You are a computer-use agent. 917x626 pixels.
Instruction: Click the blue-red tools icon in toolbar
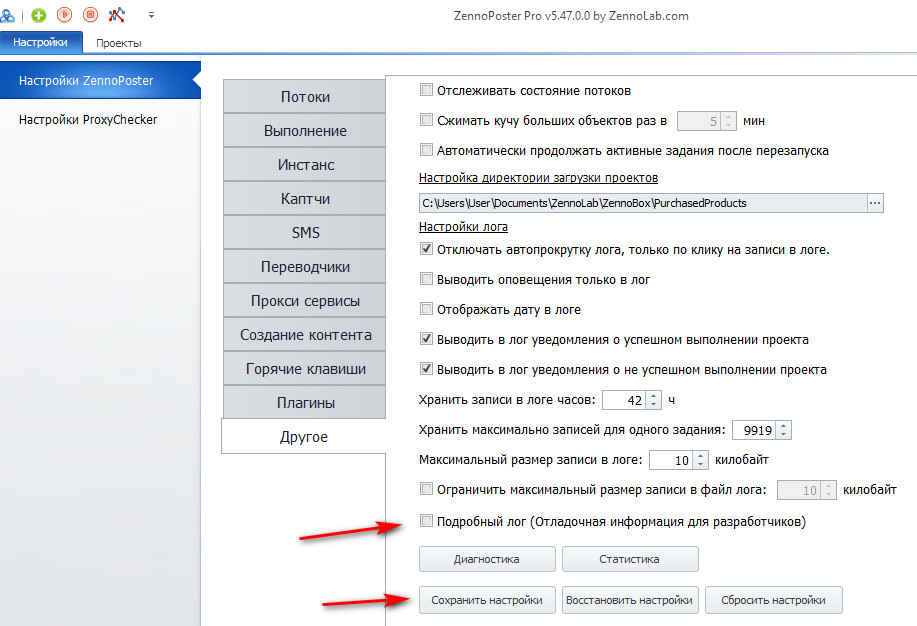coord(116,15)
